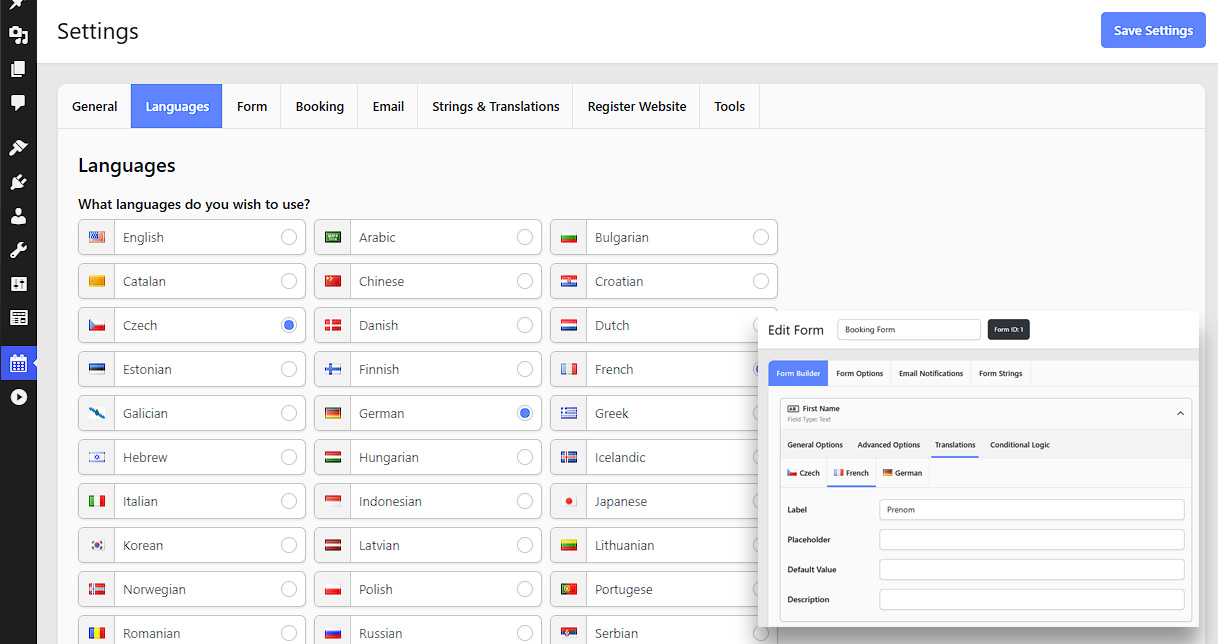Image resolution: width=1218 pixels, height=644 pixels.
Task: Open the pages sidebar icon
Action: click(18, 69)
